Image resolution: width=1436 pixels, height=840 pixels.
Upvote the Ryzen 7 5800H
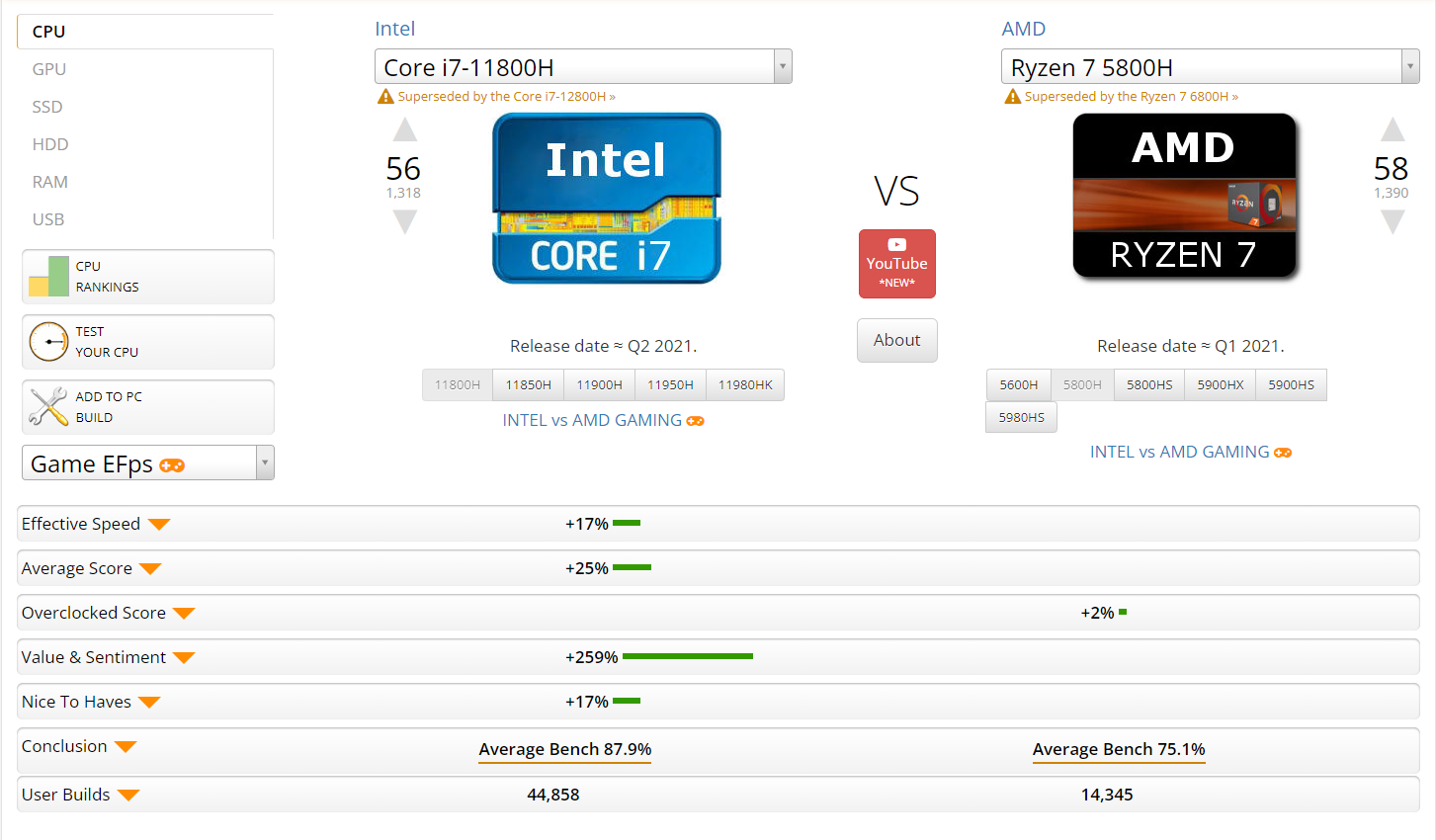(x=1393, y=128)
